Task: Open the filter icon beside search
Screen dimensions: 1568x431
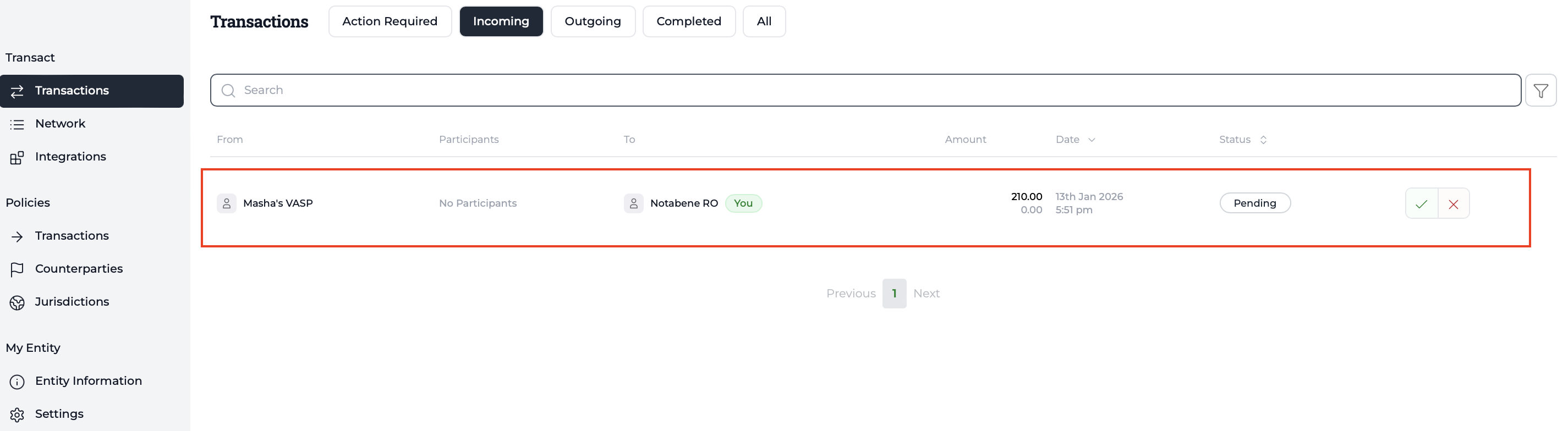Action: (x=1540, y=91)
